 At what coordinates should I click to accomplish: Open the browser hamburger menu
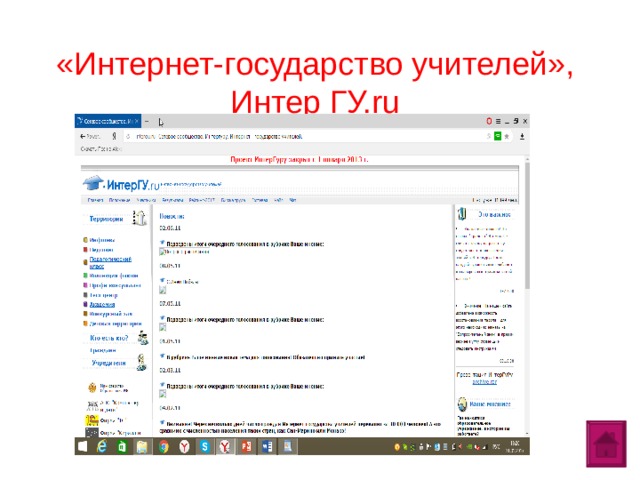[498, 121]
